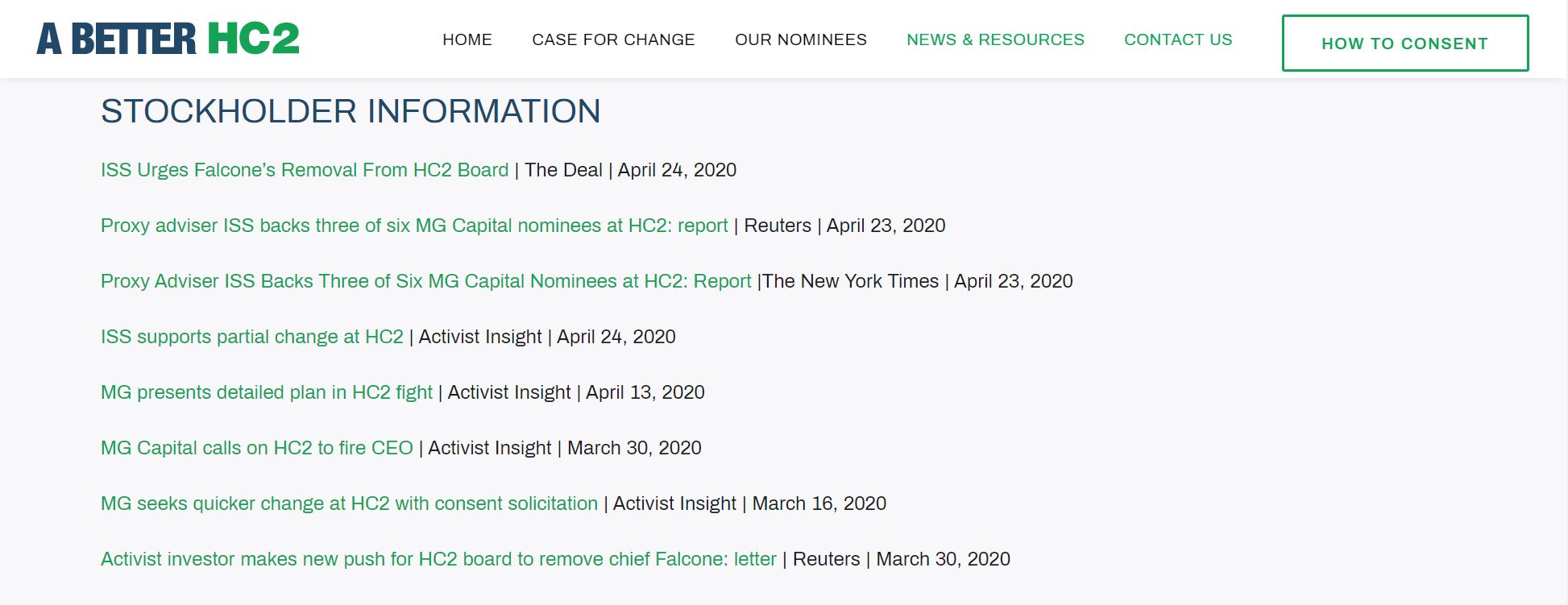This screenshot has width=1568, height=605.
Task: Navigate to Contact Us
Action: coord(1178,39)
